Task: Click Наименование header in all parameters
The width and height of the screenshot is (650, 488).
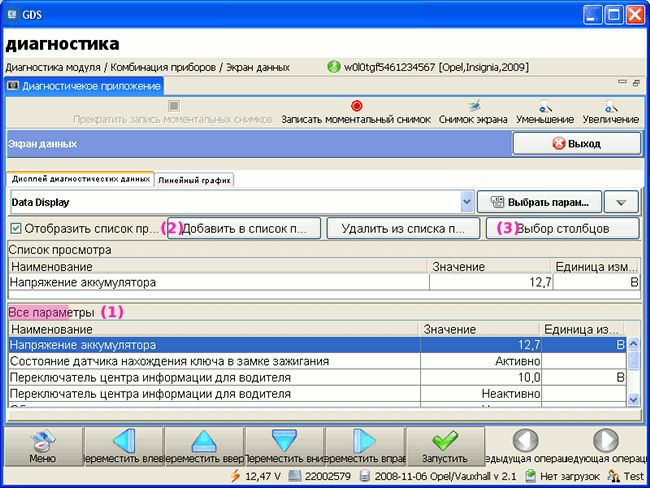Action: [213, 329]
